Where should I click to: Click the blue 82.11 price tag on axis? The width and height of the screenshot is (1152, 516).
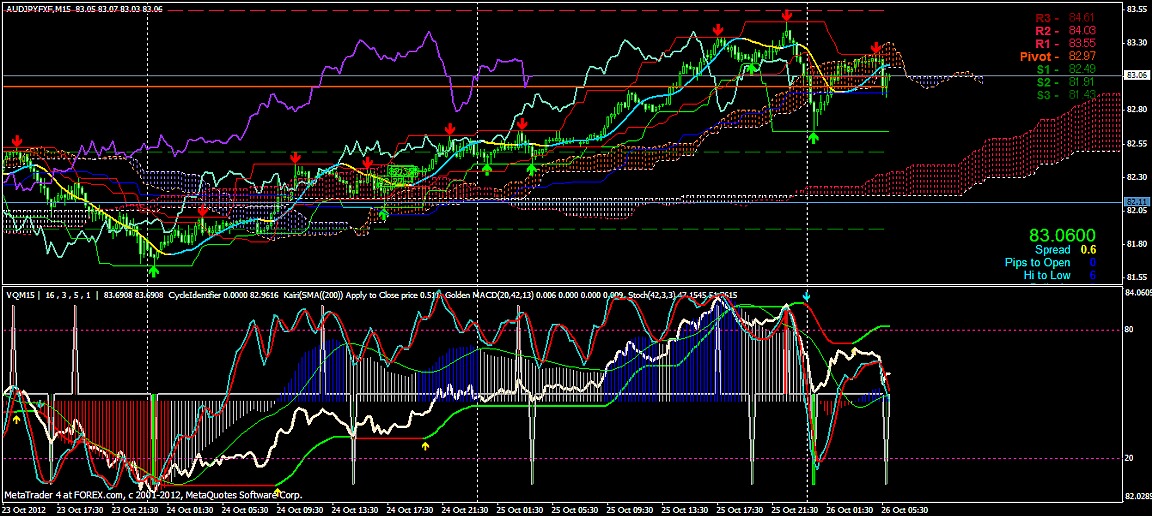[x=1136, y=202]
